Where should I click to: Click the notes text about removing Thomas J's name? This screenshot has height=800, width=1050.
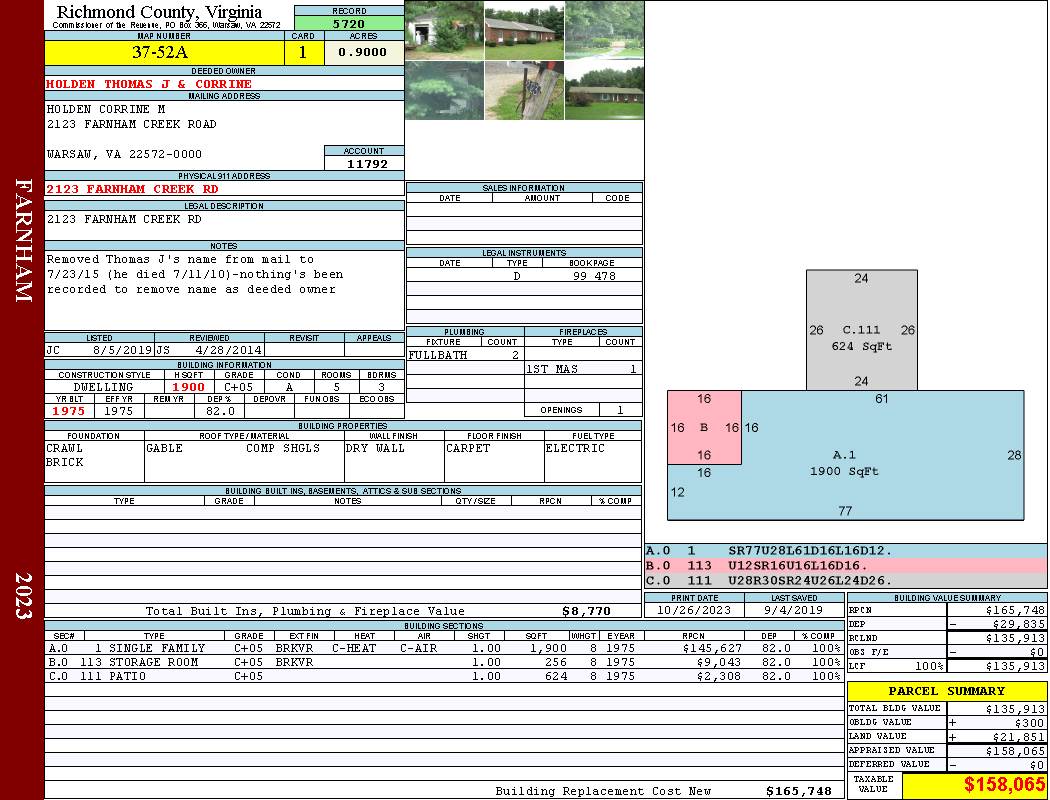pos(195,275)
